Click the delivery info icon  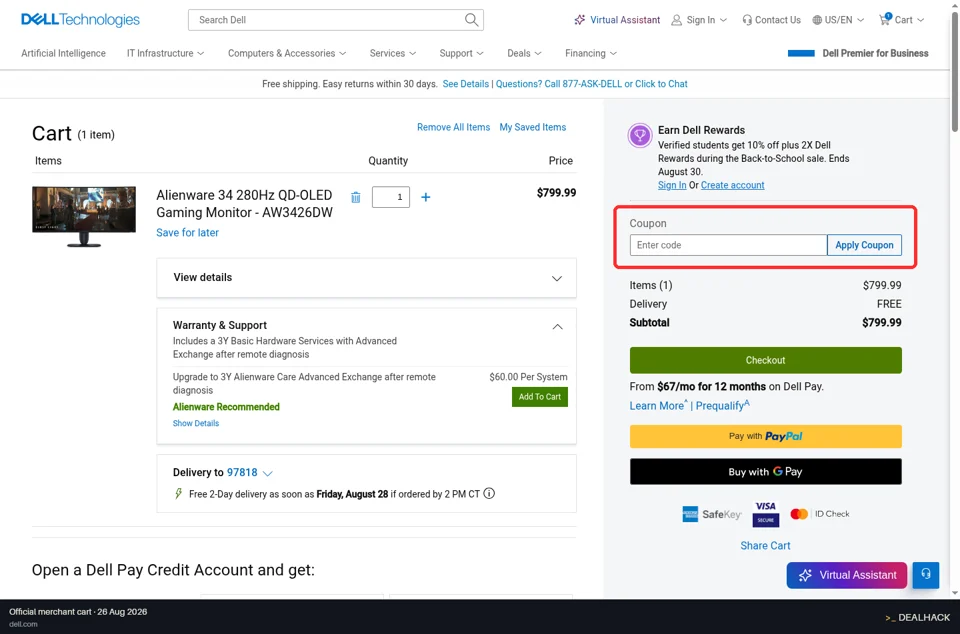(x=489, y=493)
